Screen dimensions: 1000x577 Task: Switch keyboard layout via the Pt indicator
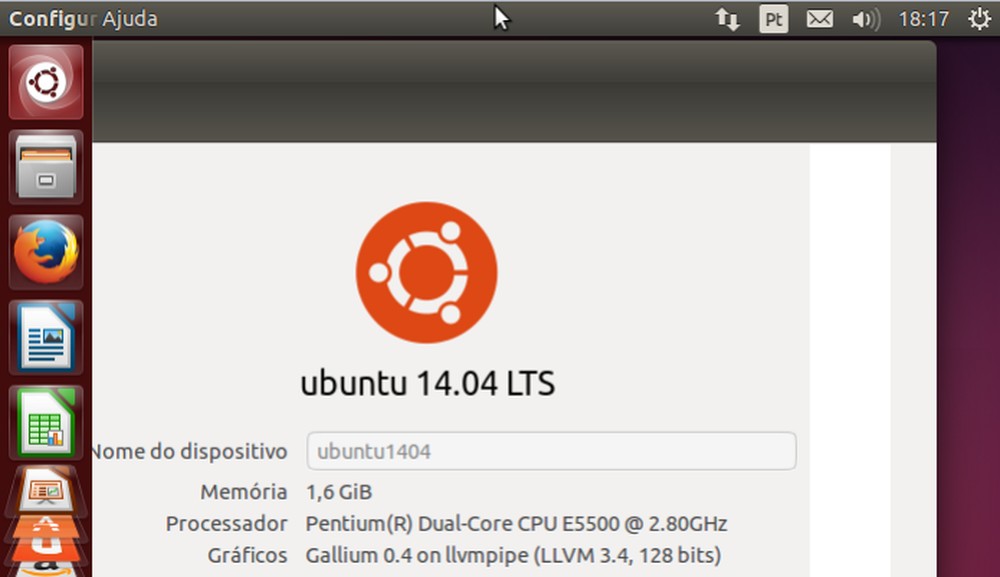point(773,18)
